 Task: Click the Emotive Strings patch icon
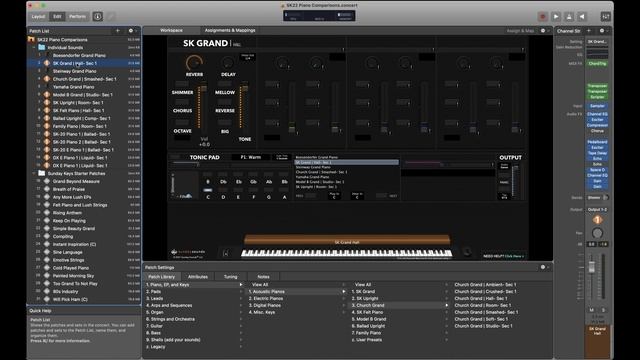click(x=47, y=260)
